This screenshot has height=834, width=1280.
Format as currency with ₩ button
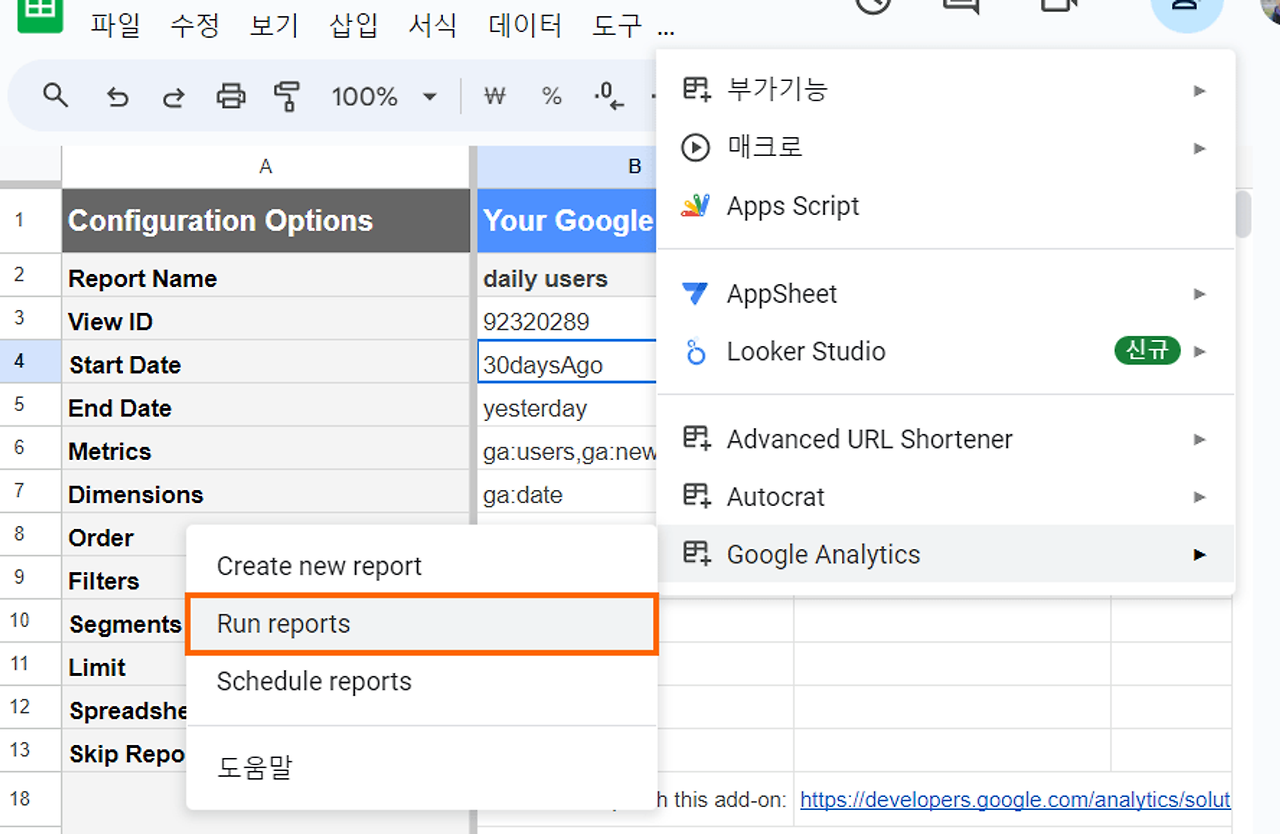pyautogui.click(x=495, y=97)
